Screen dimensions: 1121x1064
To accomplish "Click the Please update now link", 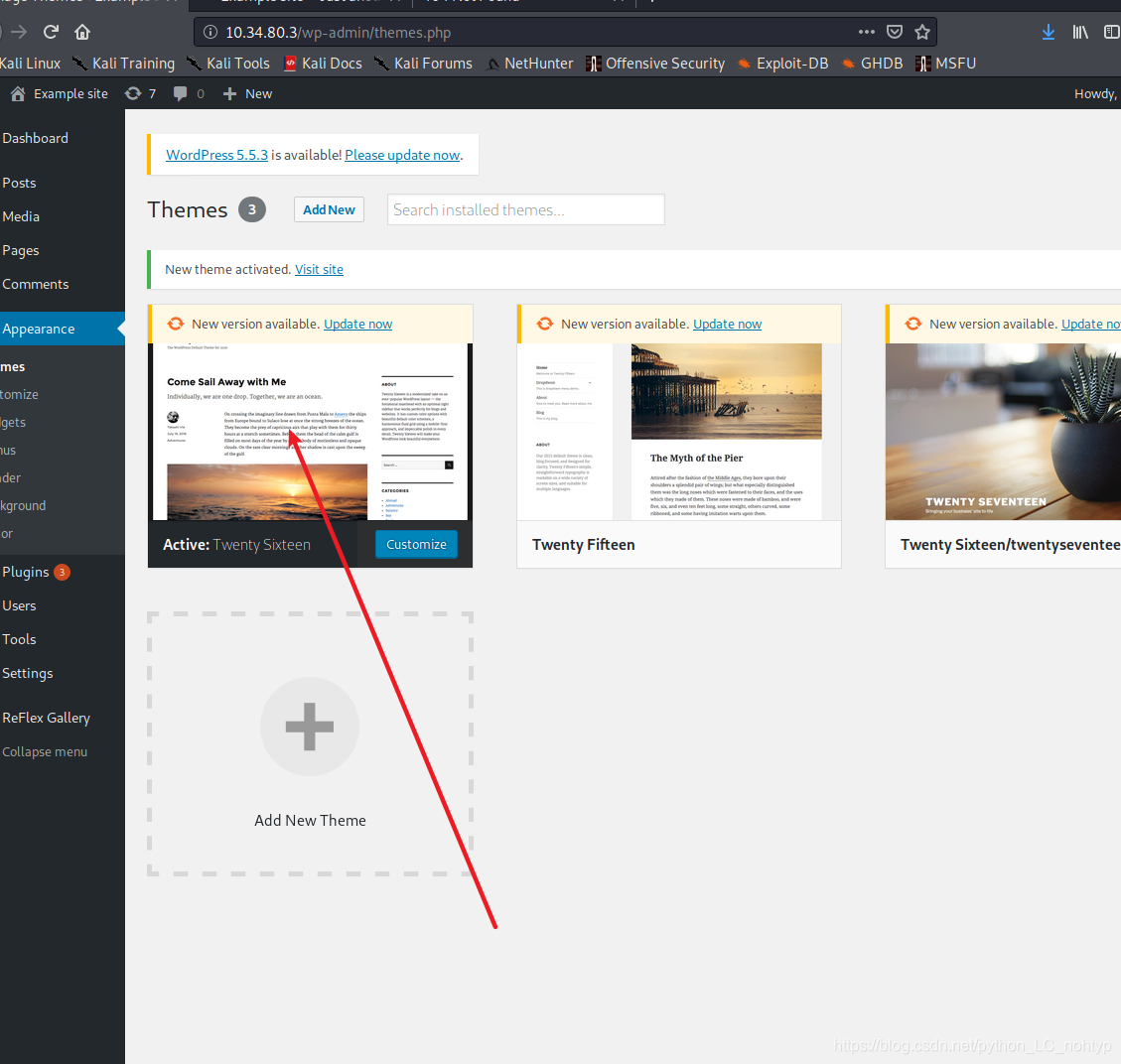I will tap(402, 155).
